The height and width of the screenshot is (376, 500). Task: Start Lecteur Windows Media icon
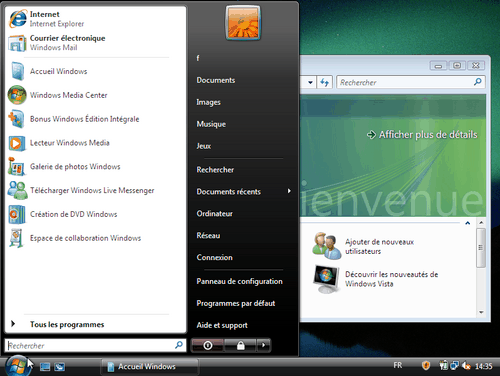[x=17, y=143]
